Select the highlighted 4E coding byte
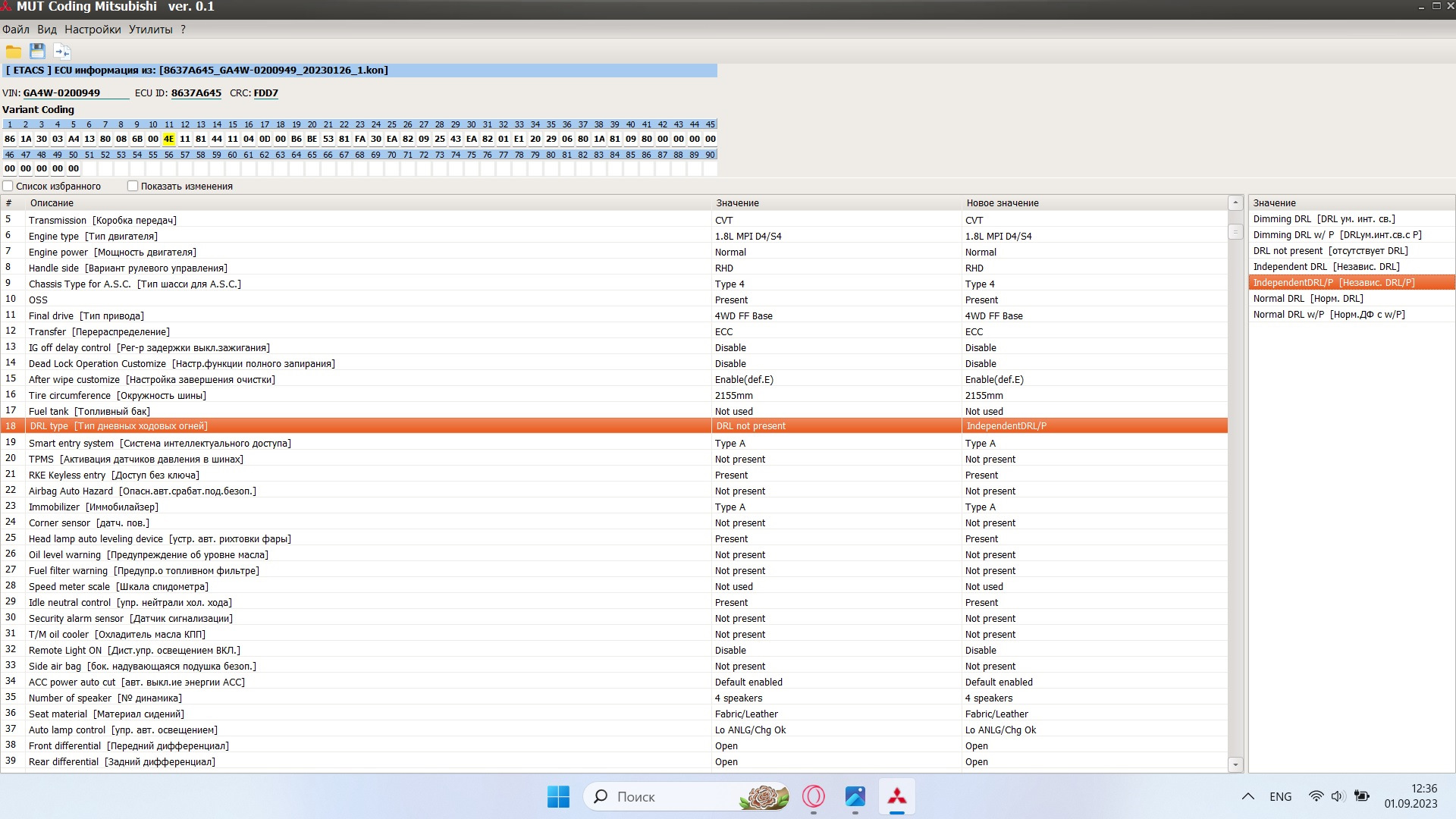 click(168, 139)
